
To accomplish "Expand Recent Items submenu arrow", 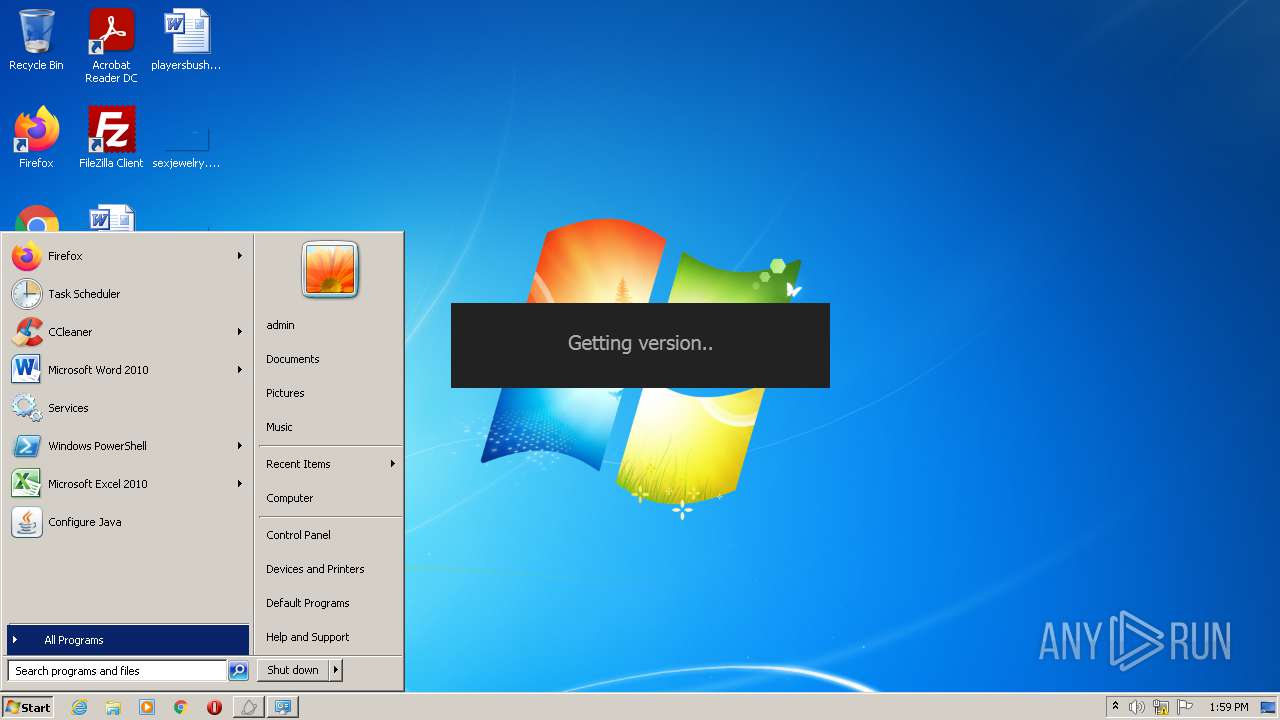I will (393, 464).
